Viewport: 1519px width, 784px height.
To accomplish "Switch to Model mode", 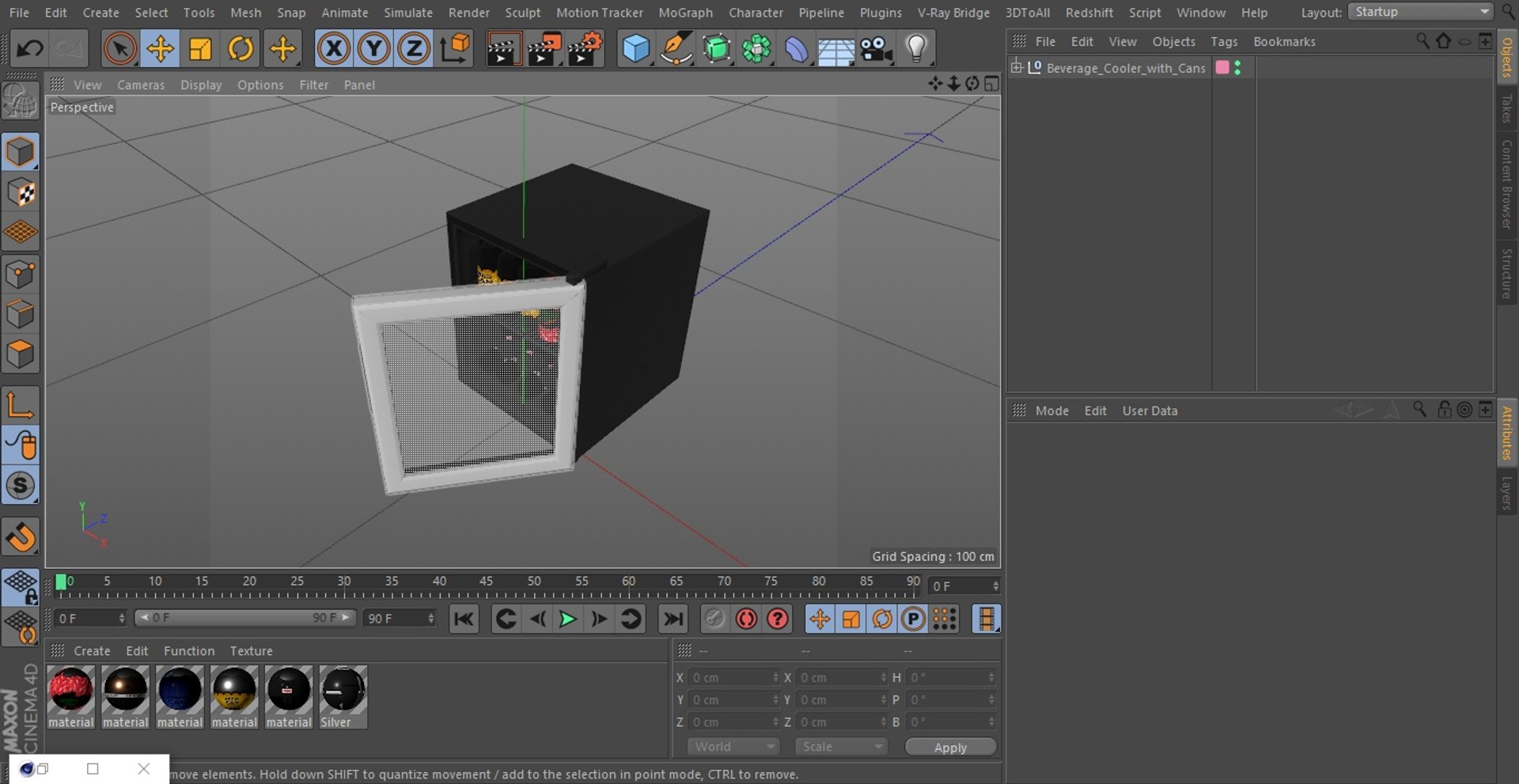I will click(x=21, y=152).
